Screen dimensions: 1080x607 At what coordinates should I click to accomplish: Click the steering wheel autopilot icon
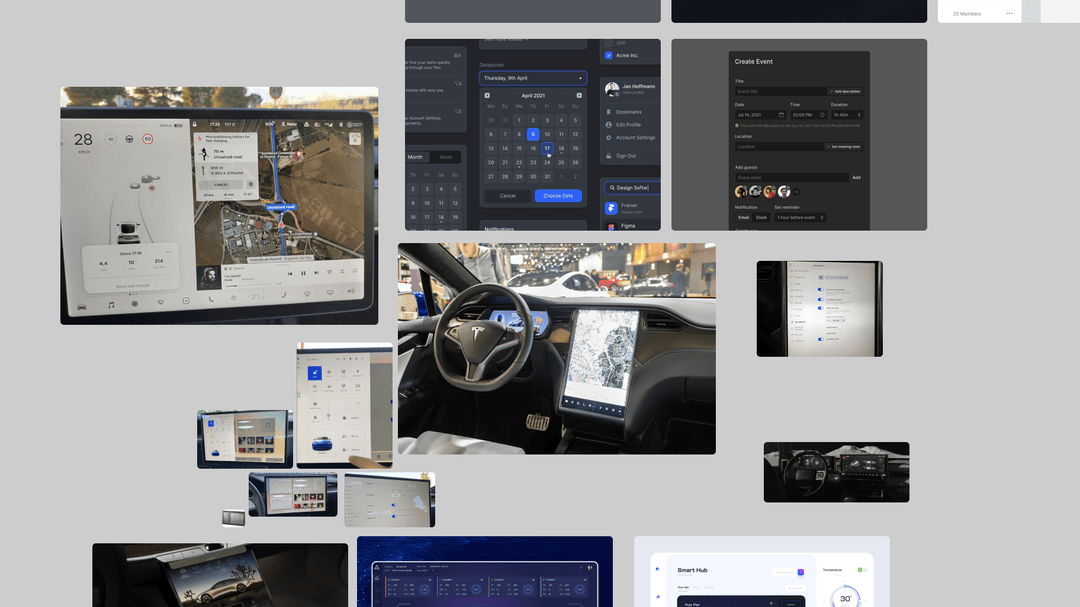click(x=129, y=139)
